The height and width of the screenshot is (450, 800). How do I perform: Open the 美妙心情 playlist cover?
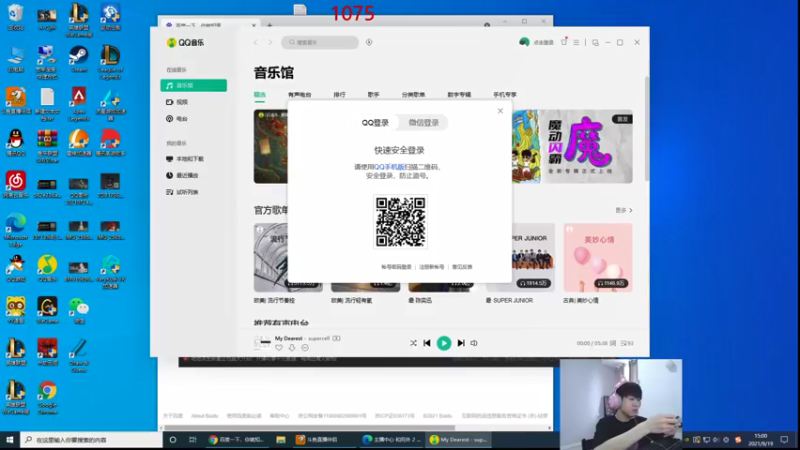pos(597,258)
